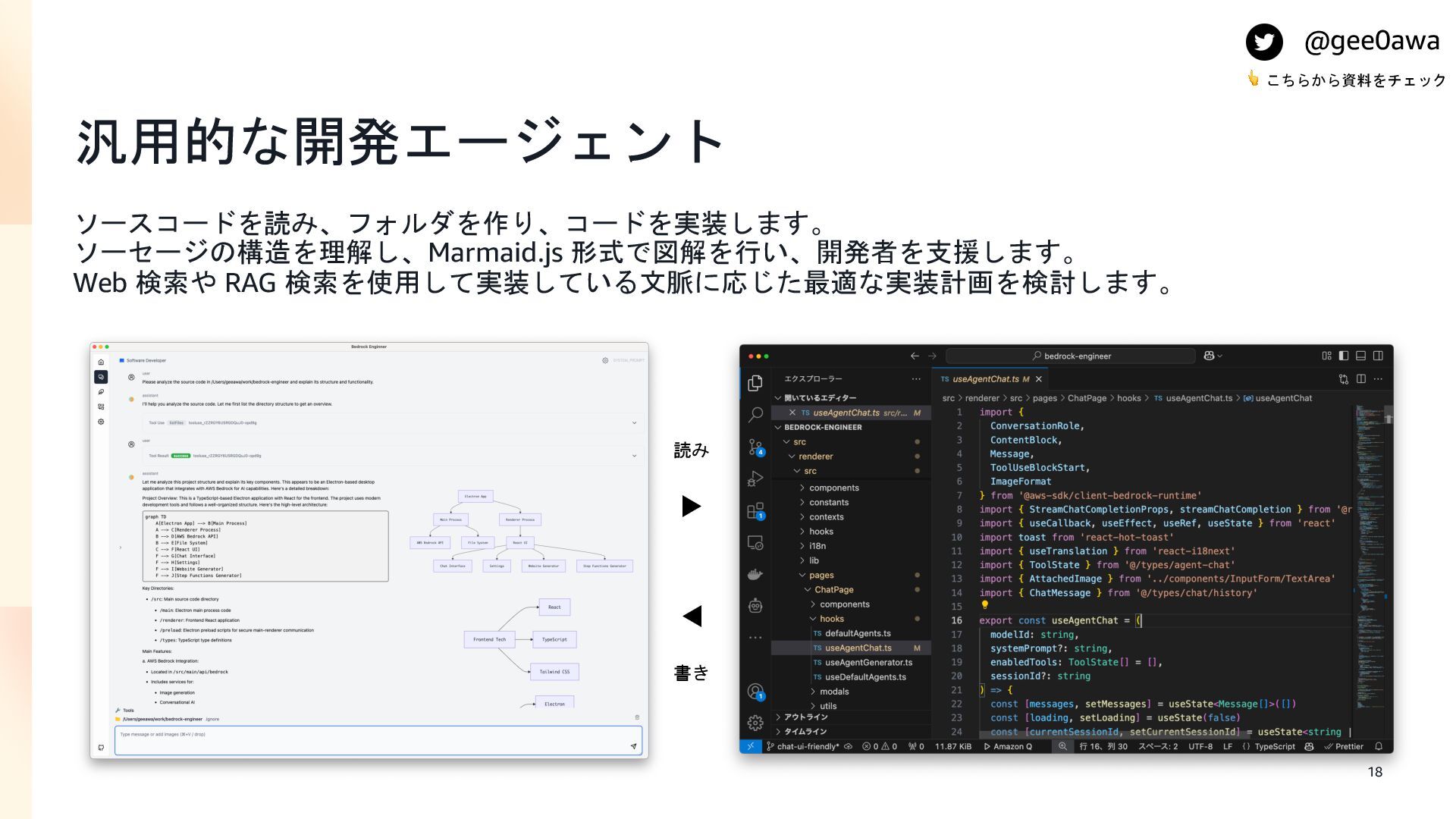Open the Manage gear in VS Code
Screen dimensions: 1456x819
pyautogui.click(x=755, y=723)
